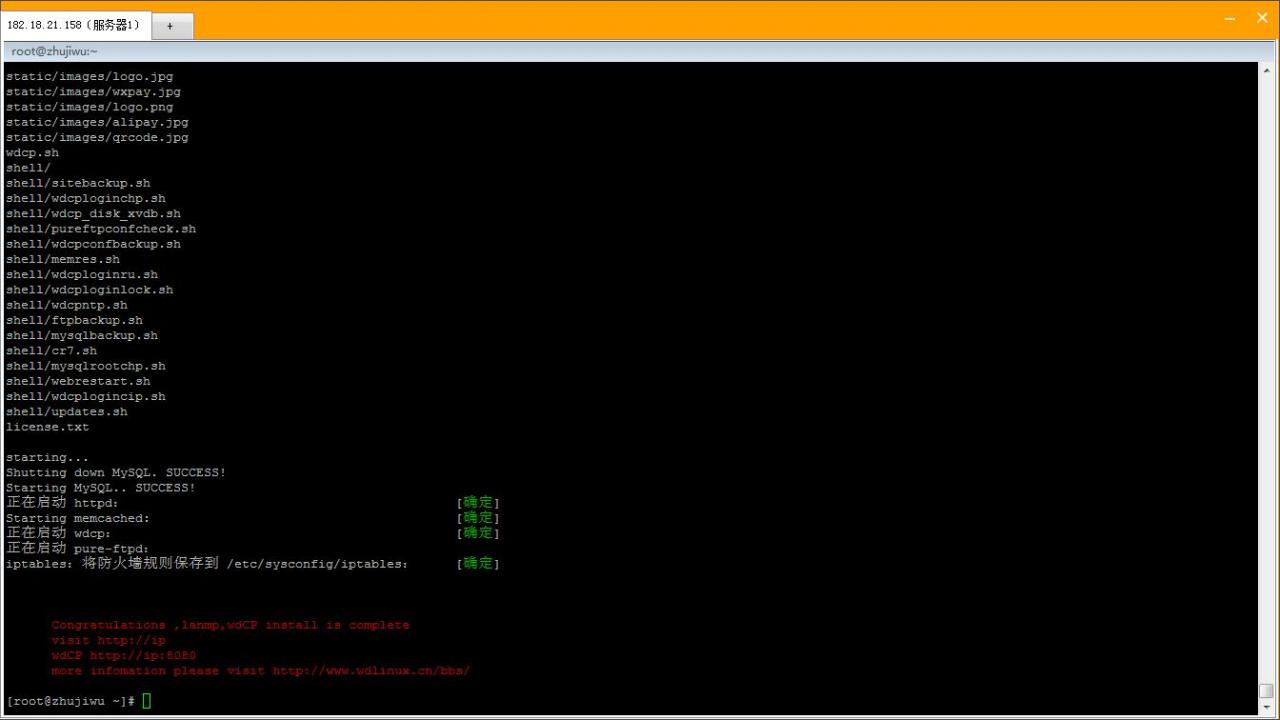Open a new session with the + tab
Image resolution: width=1280 pixels, height=720 pixels.
tap(171, 26)
